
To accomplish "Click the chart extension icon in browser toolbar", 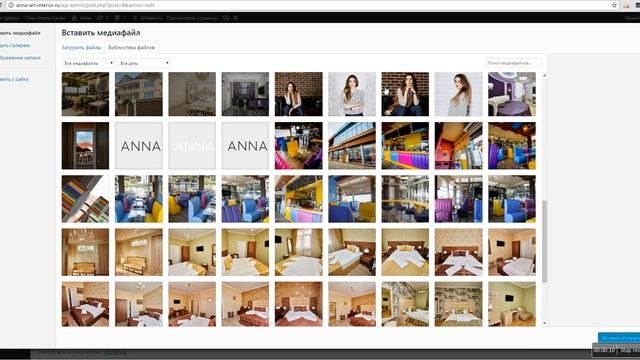I will pyautogui.click(x=626, y=5).
